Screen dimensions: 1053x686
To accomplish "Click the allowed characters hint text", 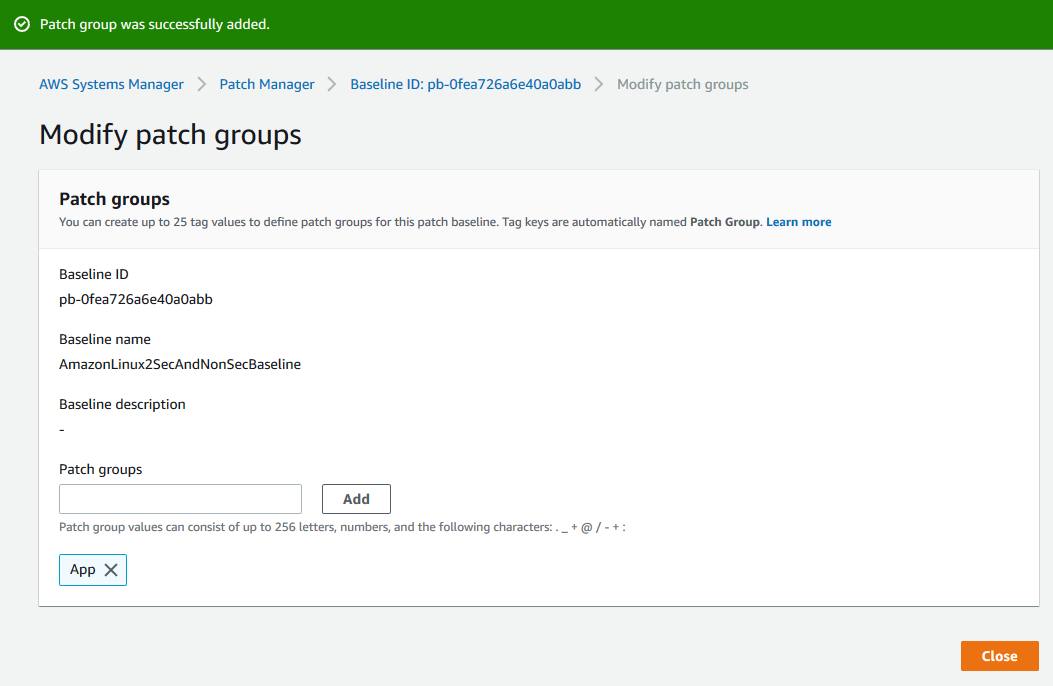I will pyautogui.click(x=342, y=527).
